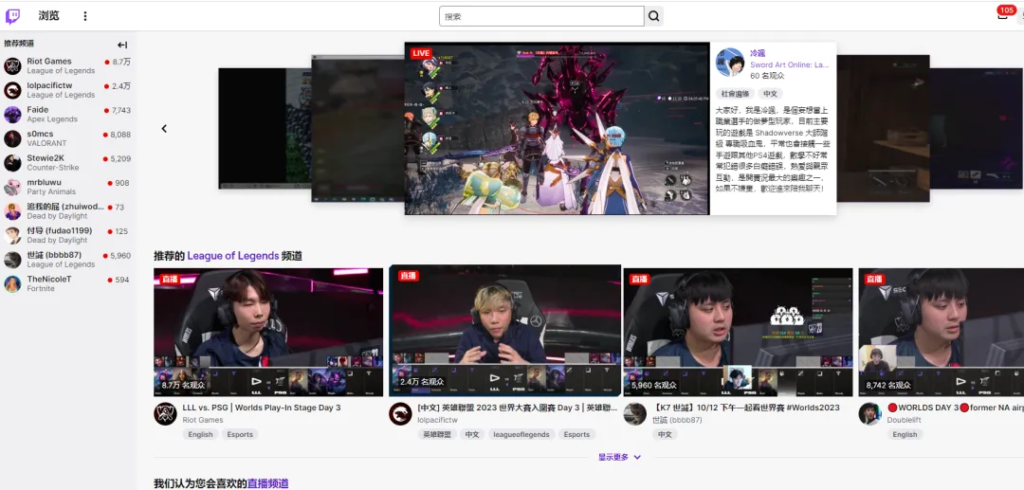Click Esports tag under Riot Games stream
This screenshot has height=490, width=1024.
(x=240, y=434)
